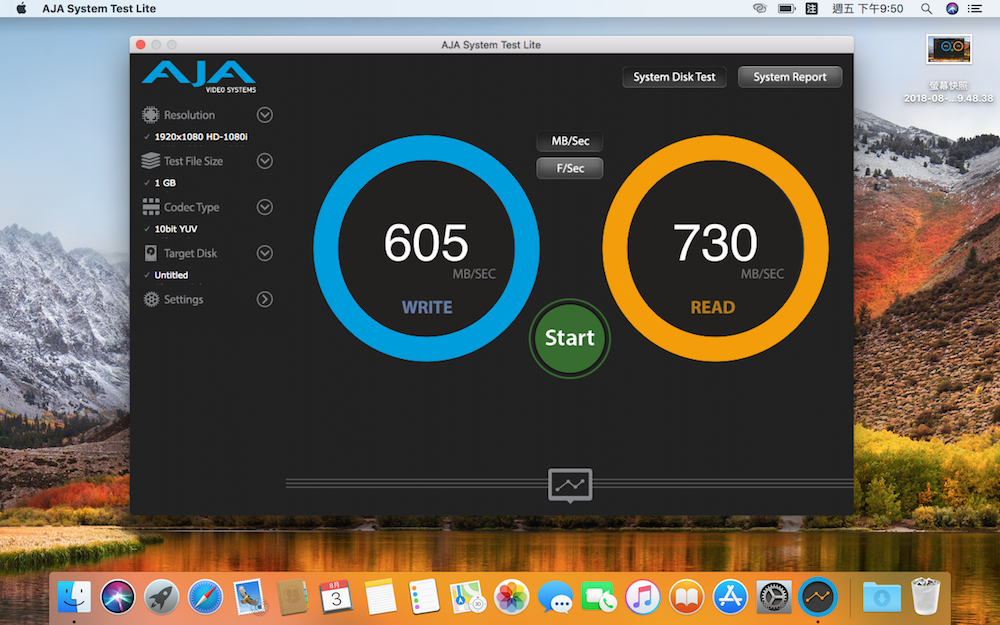Open the AJA System Test Lite menu
Viewport: 1000px width, 625px height.
tap(99, 9)
